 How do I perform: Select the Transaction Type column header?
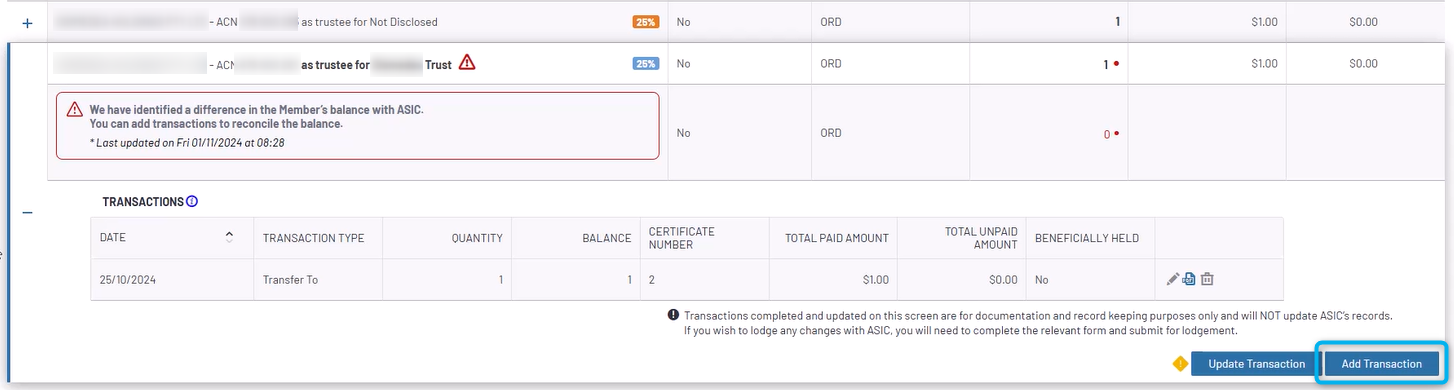(313, 238)
